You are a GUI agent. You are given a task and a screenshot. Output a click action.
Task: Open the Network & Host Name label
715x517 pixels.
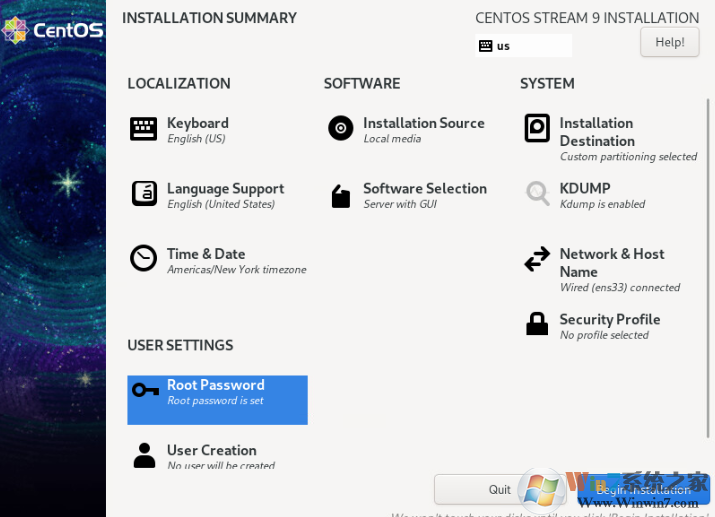pos(611,262)
